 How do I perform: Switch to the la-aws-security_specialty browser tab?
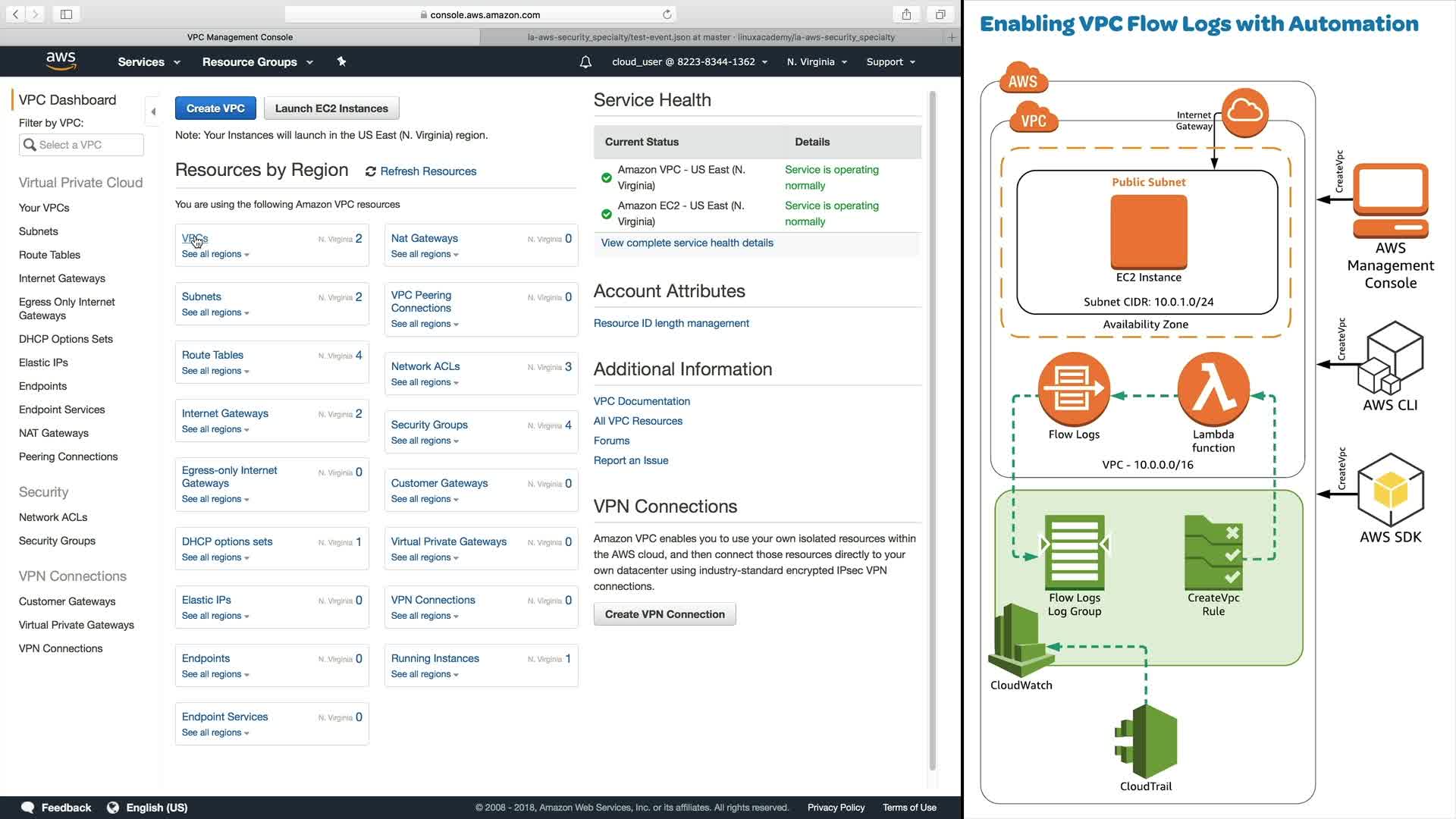711,36
